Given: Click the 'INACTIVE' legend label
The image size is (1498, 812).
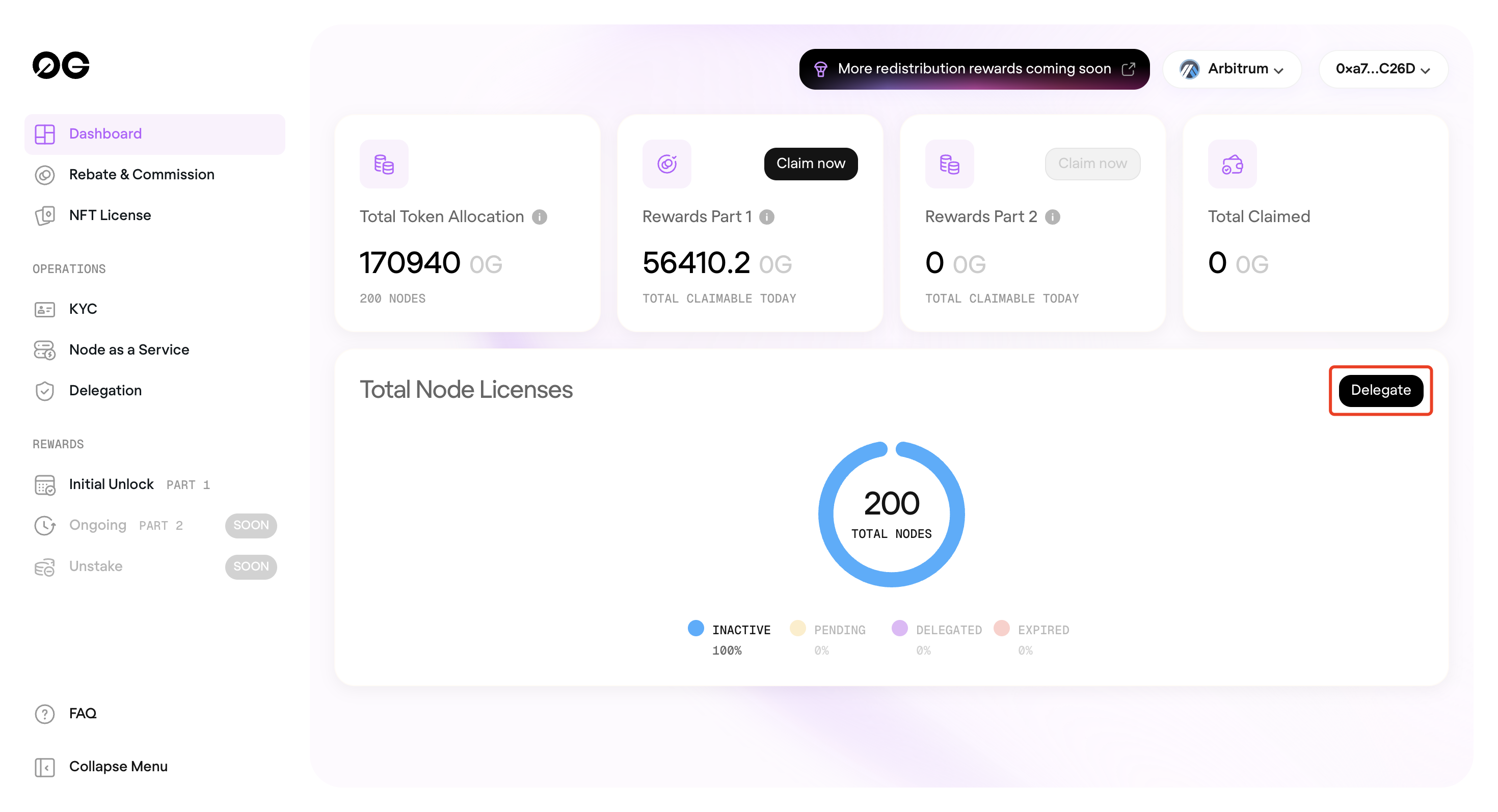Looking at the screenshot, I should click(741, 631).
